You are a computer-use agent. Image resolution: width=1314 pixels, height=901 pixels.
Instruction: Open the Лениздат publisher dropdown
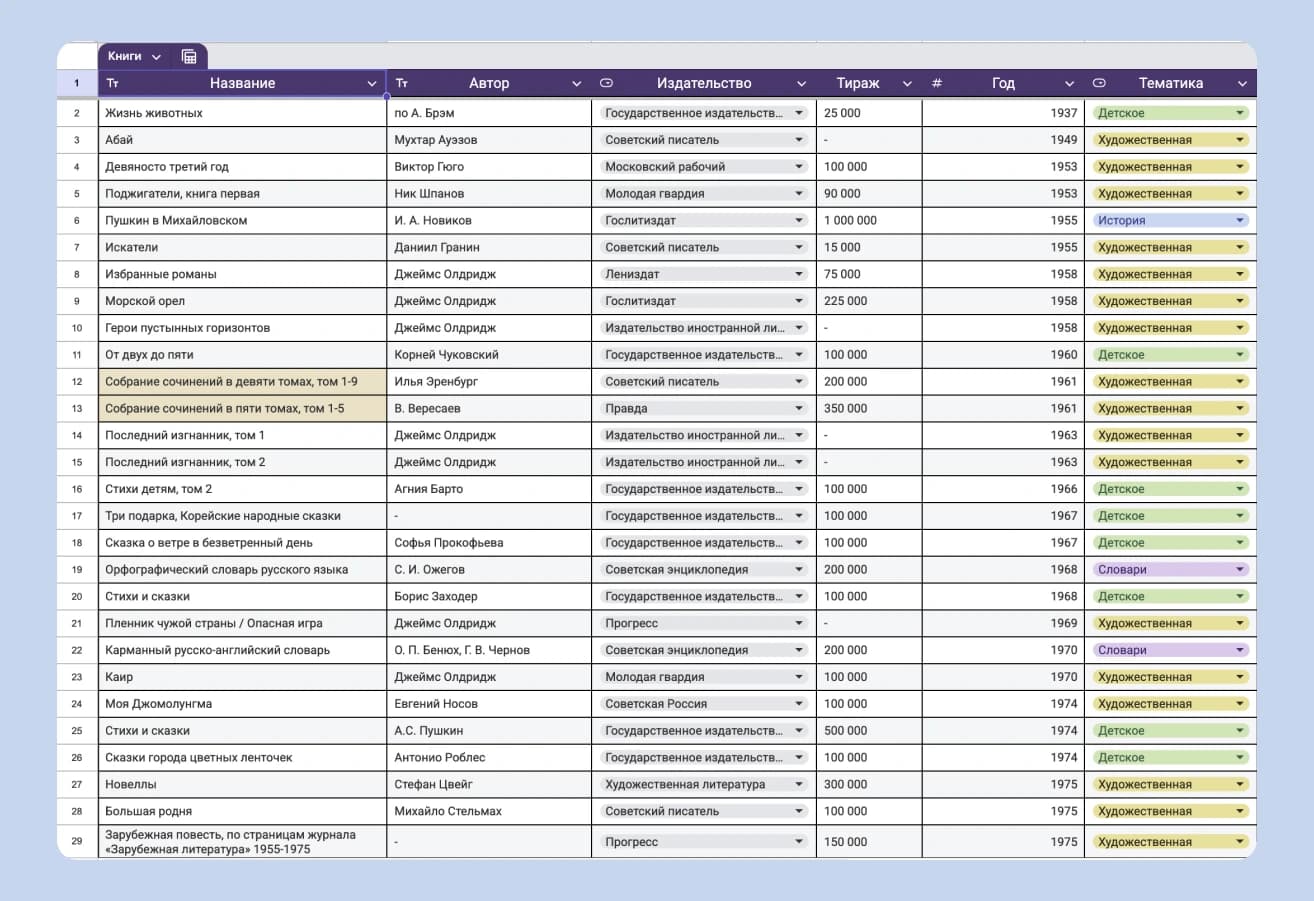pyautogui.click(x=704, y=274)
